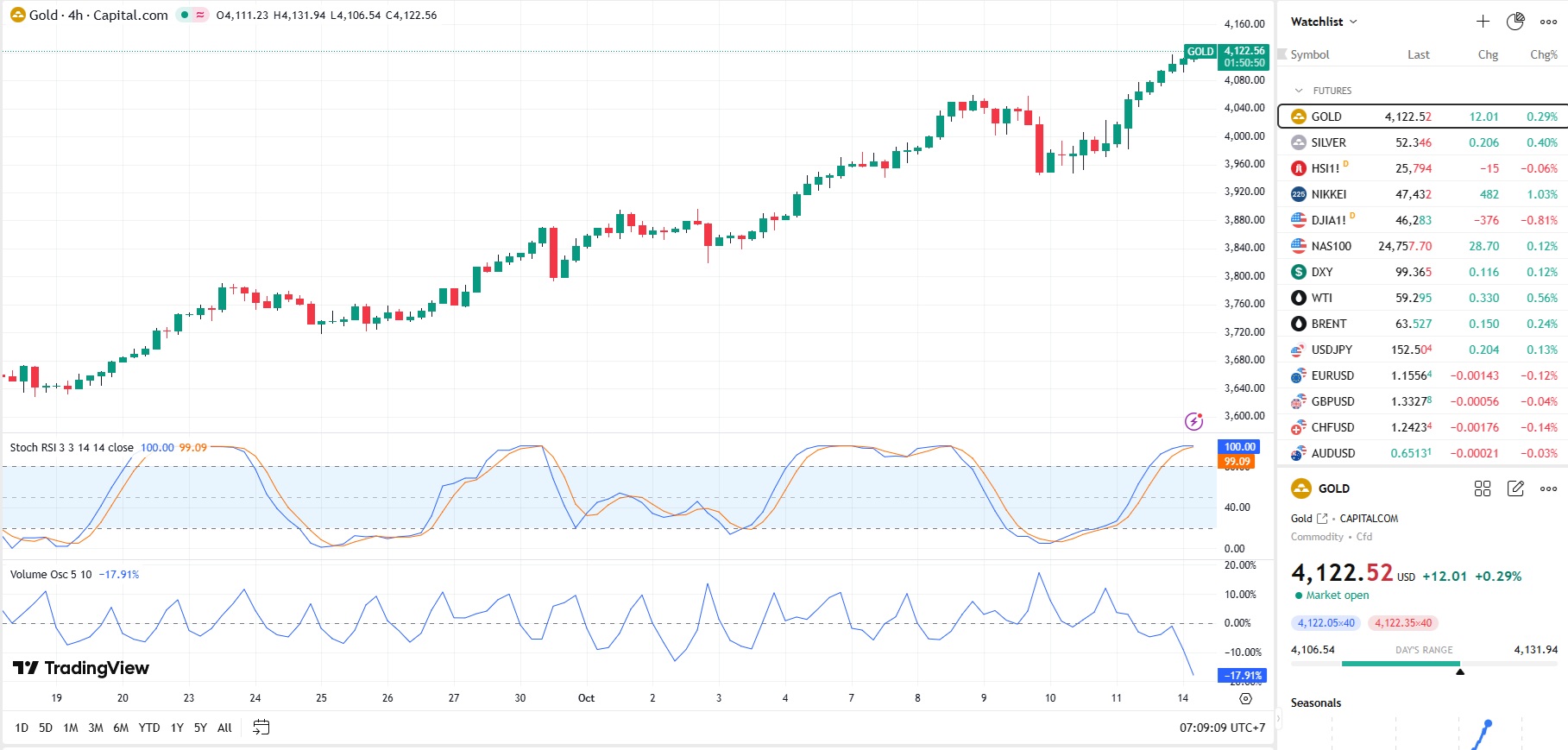
Task: Open chart scale settings gear icon
Action: [x=1245, y=698]
